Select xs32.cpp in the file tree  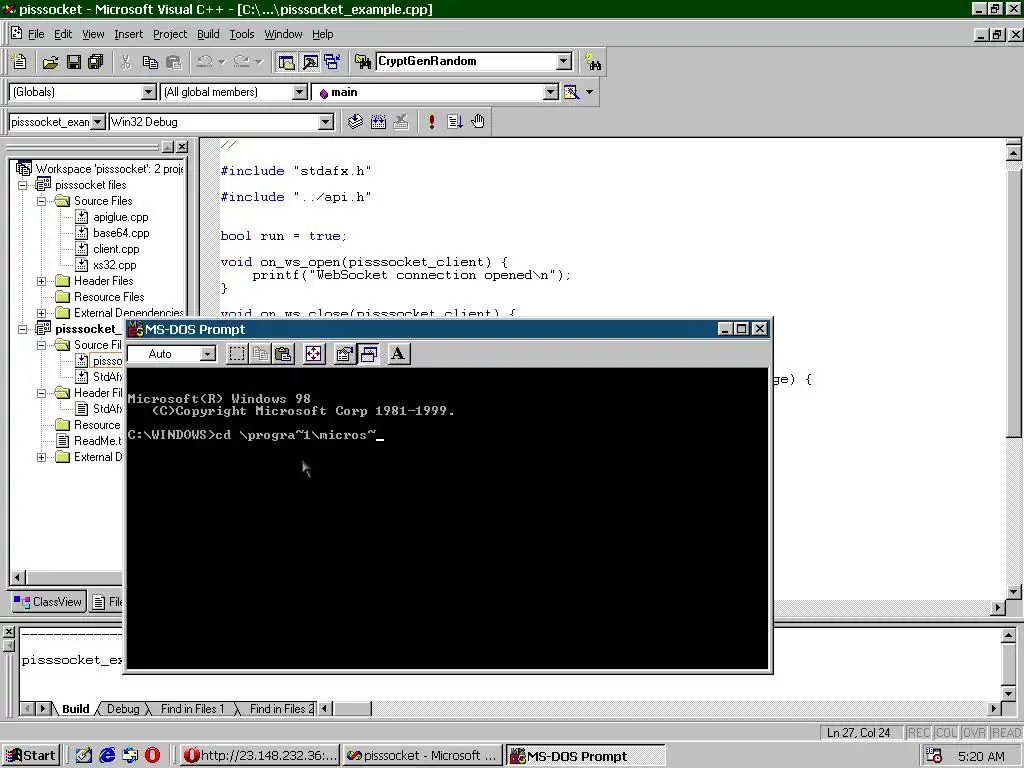(115, 265)
